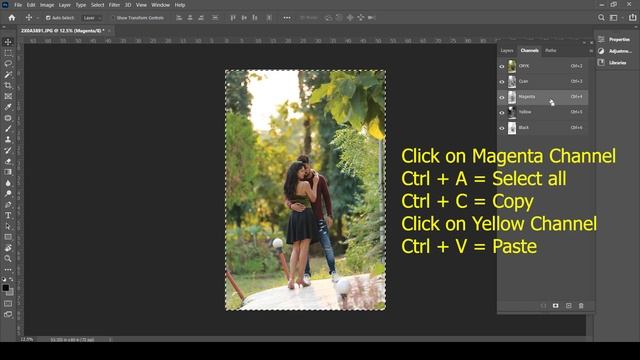Open the Filter menu
Screen dimensions: 640x360
click(114, 5)
